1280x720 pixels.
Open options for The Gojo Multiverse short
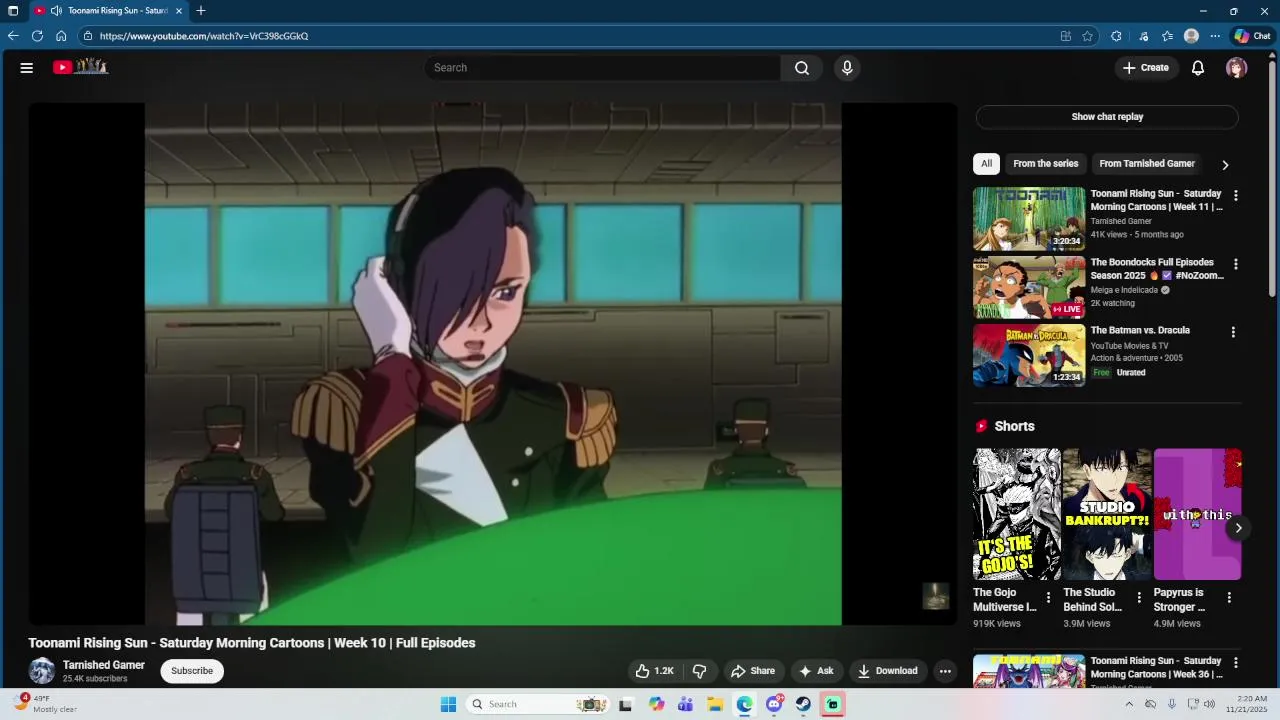[x=1049, y=598]
